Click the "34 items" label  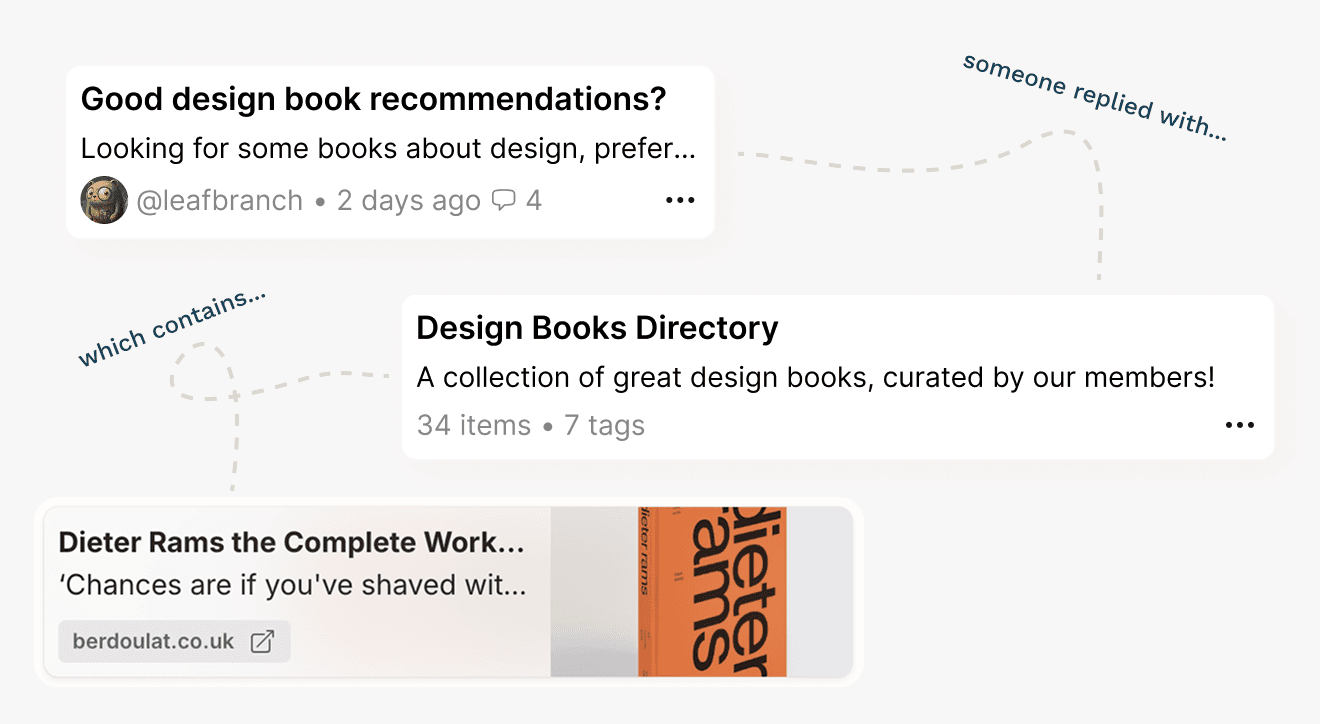click(474, 425)
